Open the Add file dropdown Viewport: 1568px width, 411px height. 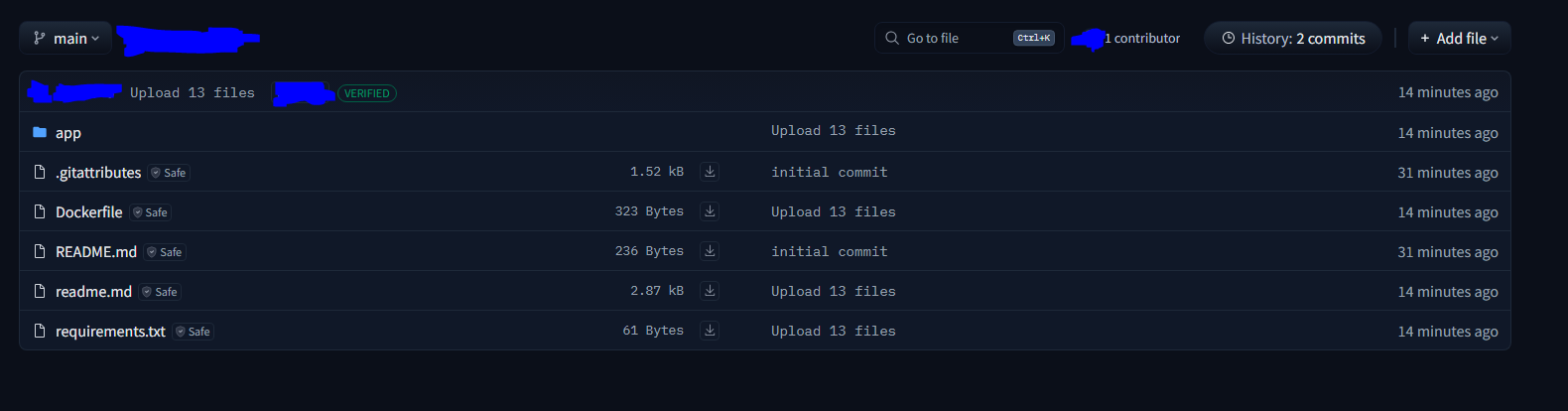1459,38
